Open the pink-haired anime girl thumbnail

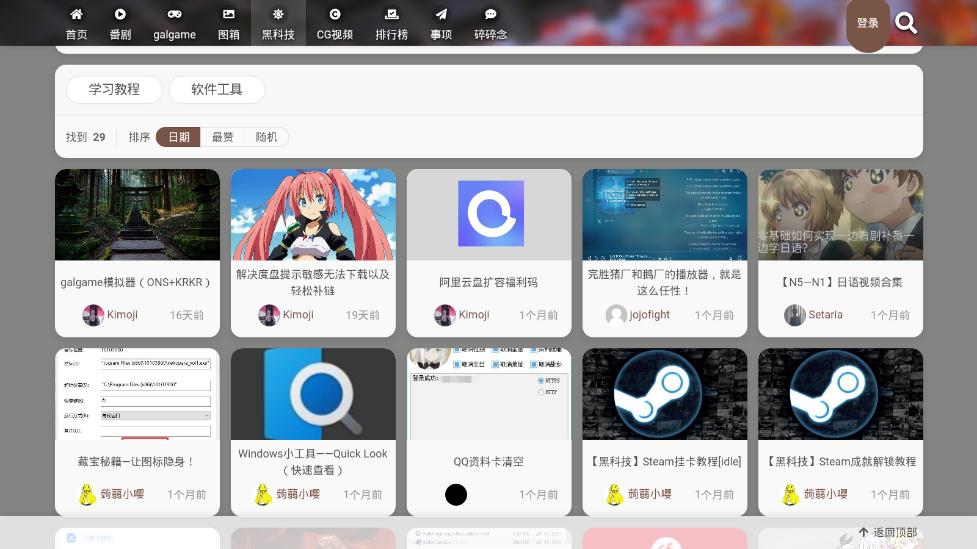313,214
